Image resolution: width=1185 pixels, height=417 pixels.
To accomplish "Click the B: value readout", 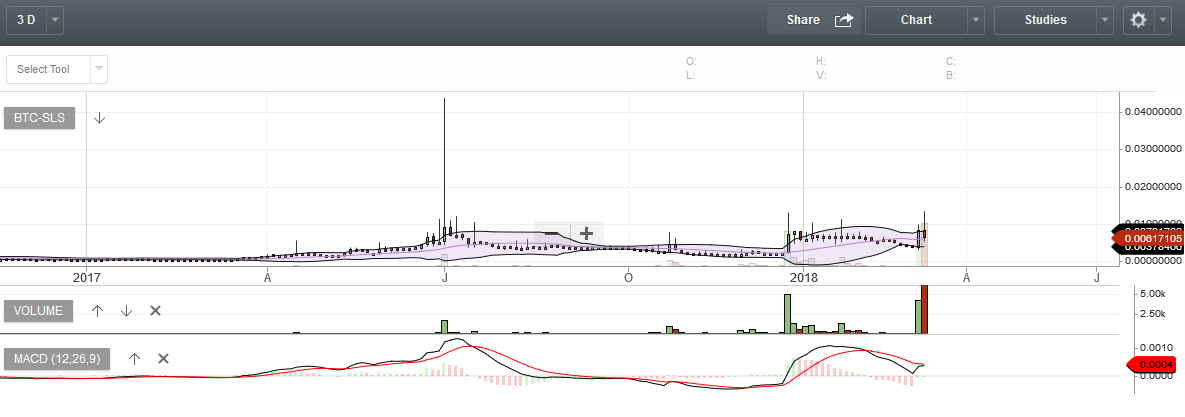I will coord(951,76).
